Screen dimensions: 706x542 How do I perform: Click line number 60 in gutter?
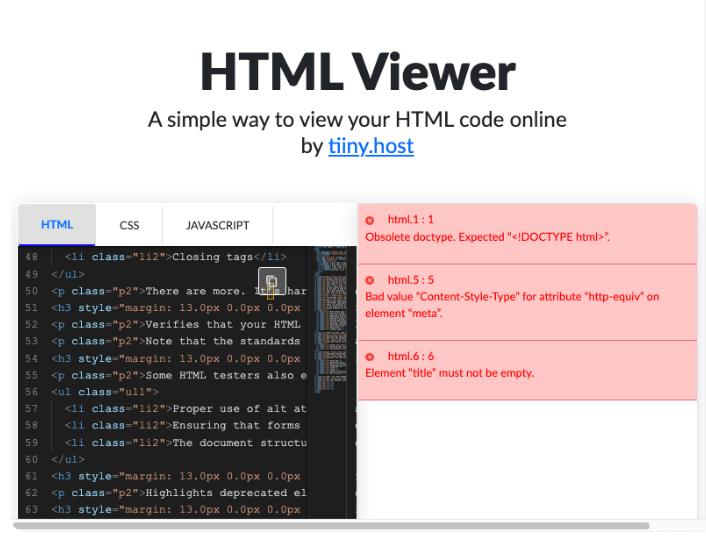click(32, 460)
